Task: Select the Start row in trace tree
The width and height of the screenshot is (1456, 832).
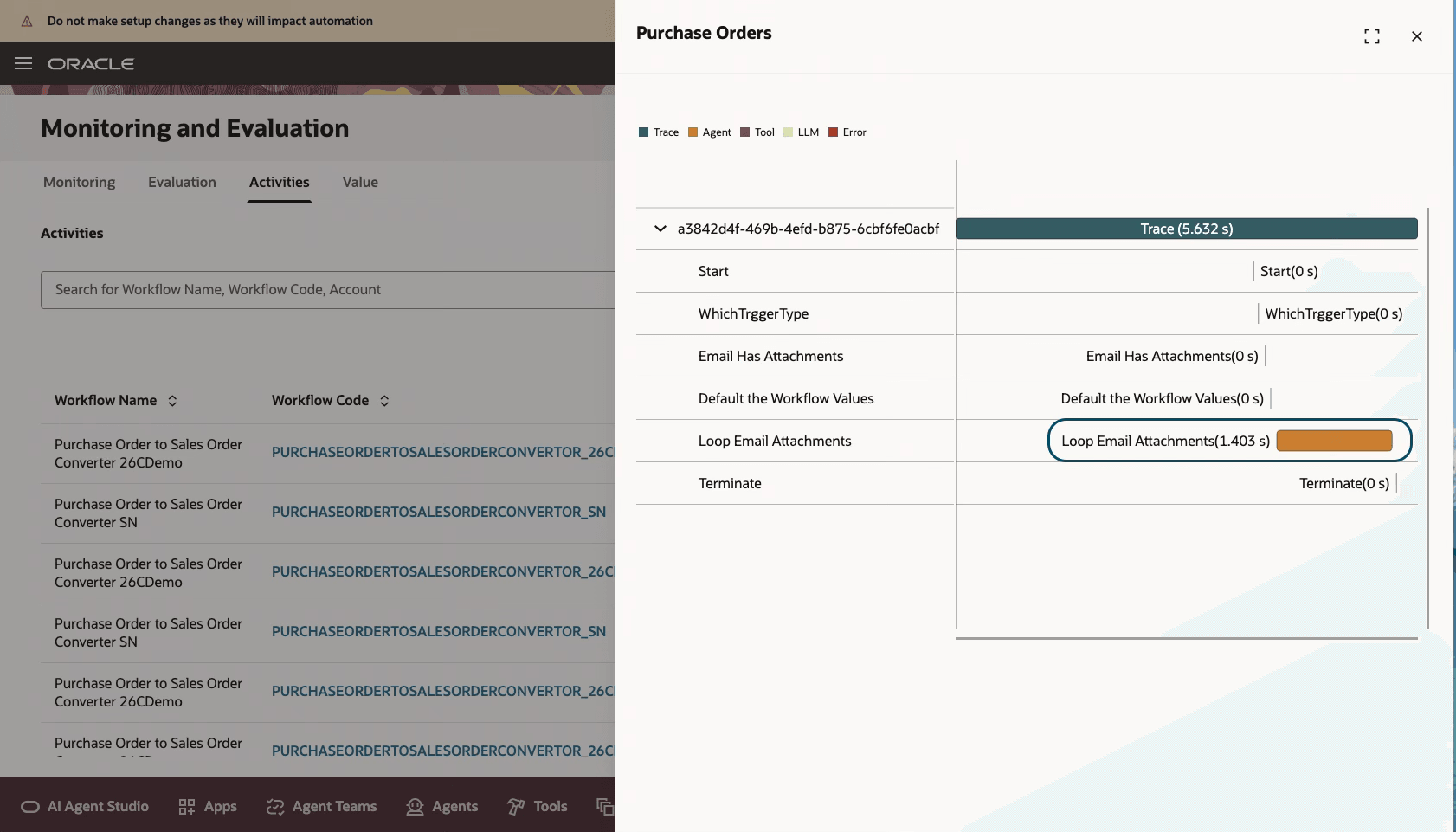Action: pos(795,271)
